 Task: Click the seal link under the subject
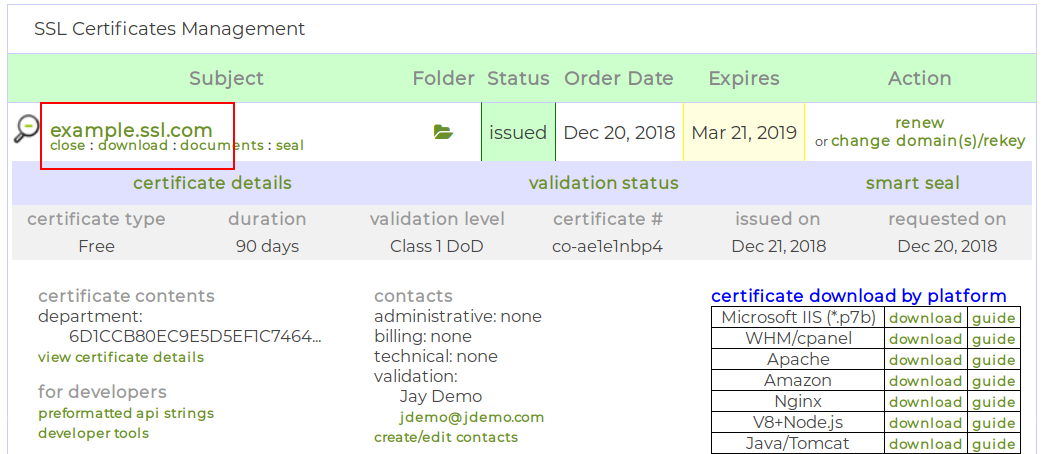pos(290,146)
